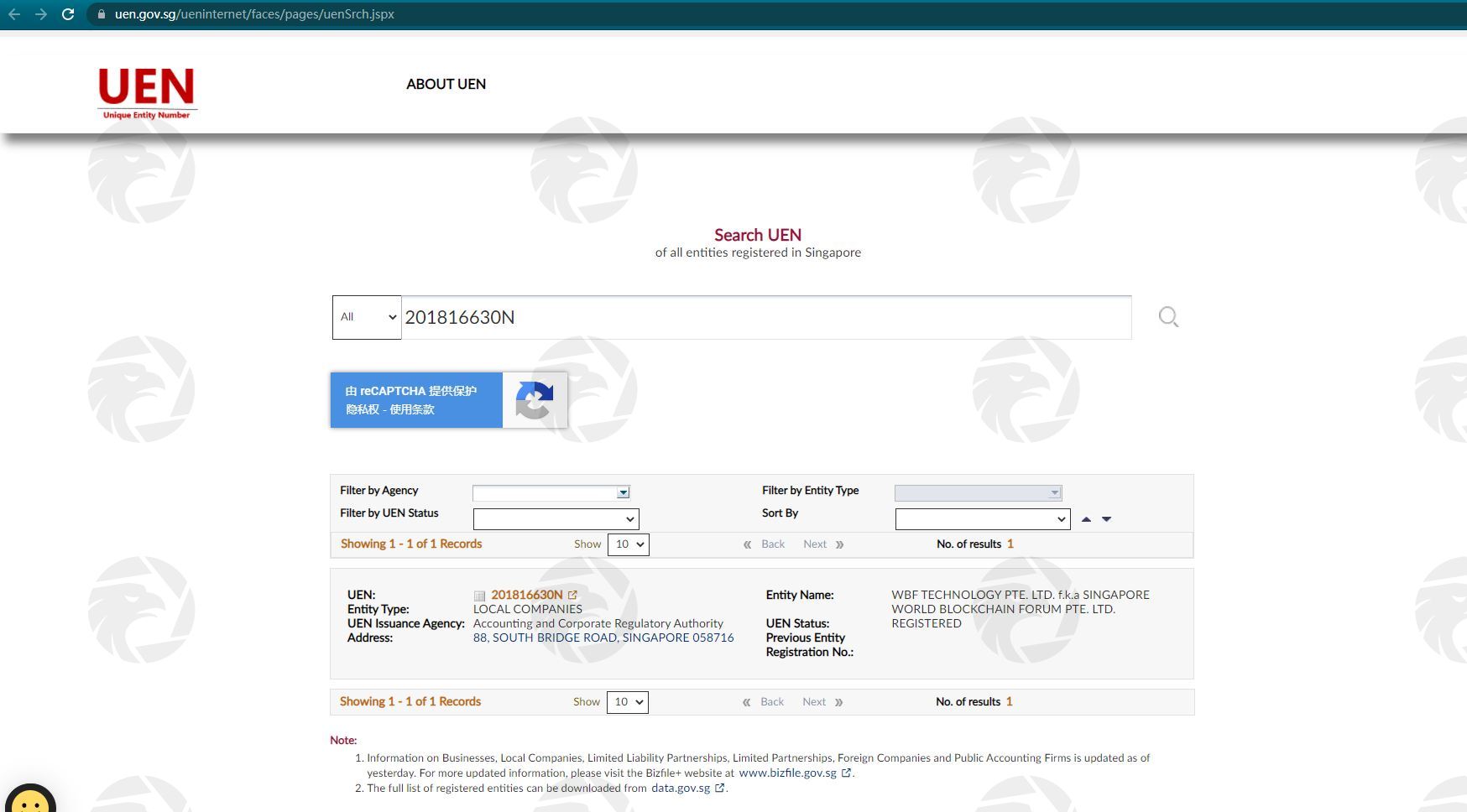Click bottom 'Showing 1 - 1 of 1 Records'

tap(410, 701)
